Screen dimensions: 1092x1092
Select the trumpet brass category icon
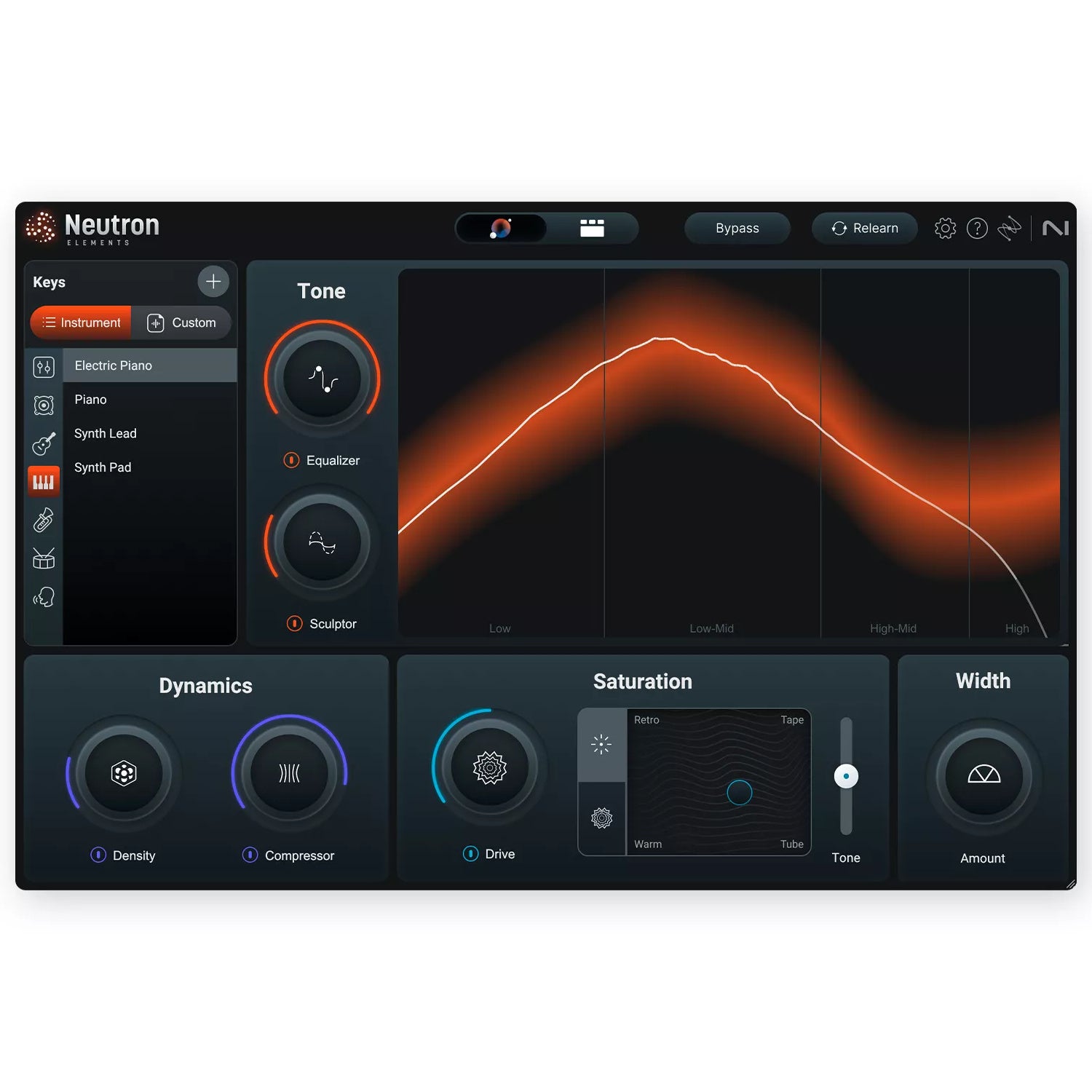pyautogui.click(x=44, y=520)
